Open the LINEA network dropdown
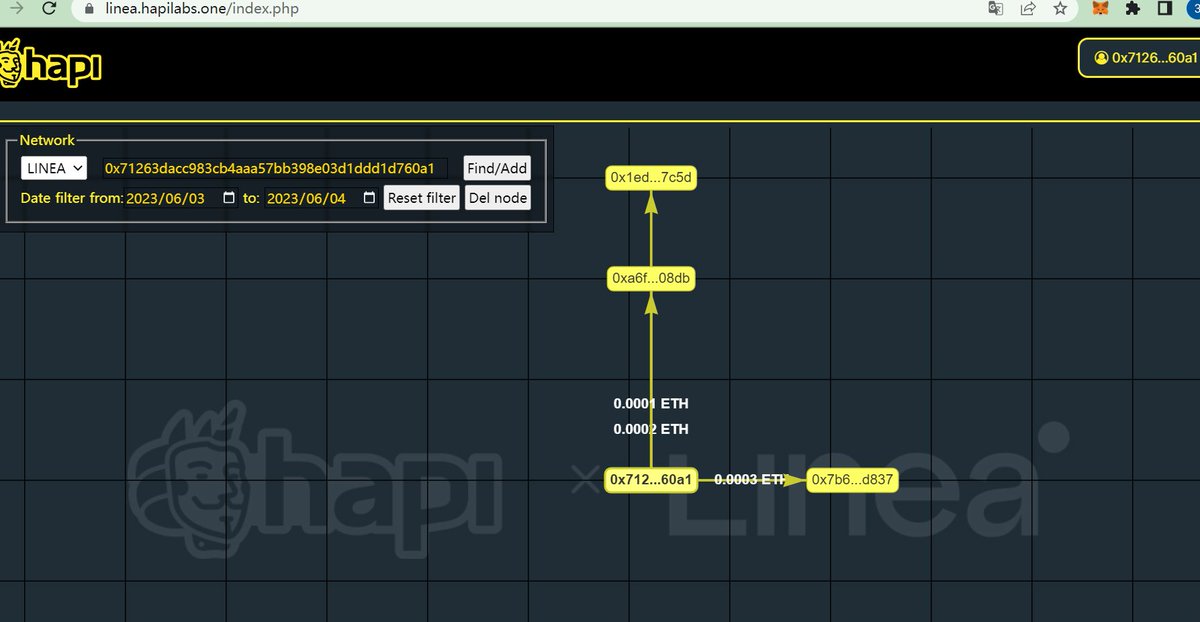This screenshot has height=622, width=1200. click(54, 168)
